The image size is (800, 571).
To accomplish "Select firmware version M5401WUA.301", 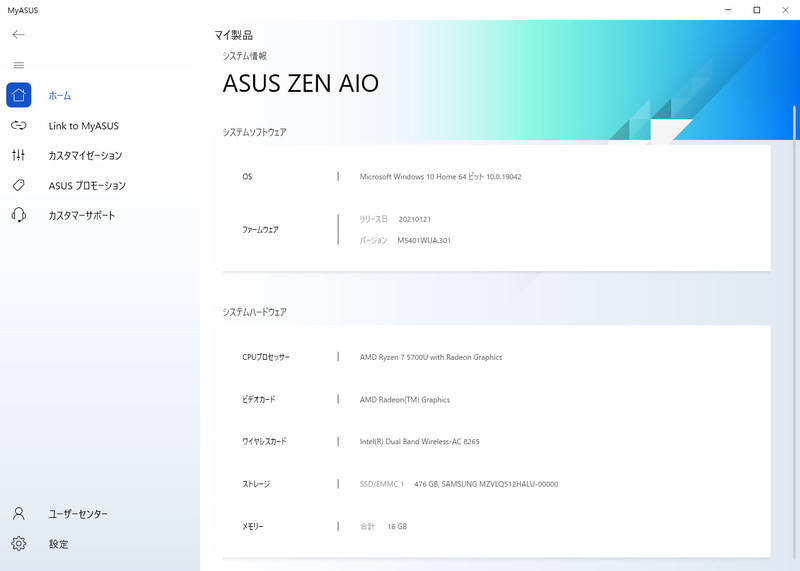I will click(x=424, y=240).
